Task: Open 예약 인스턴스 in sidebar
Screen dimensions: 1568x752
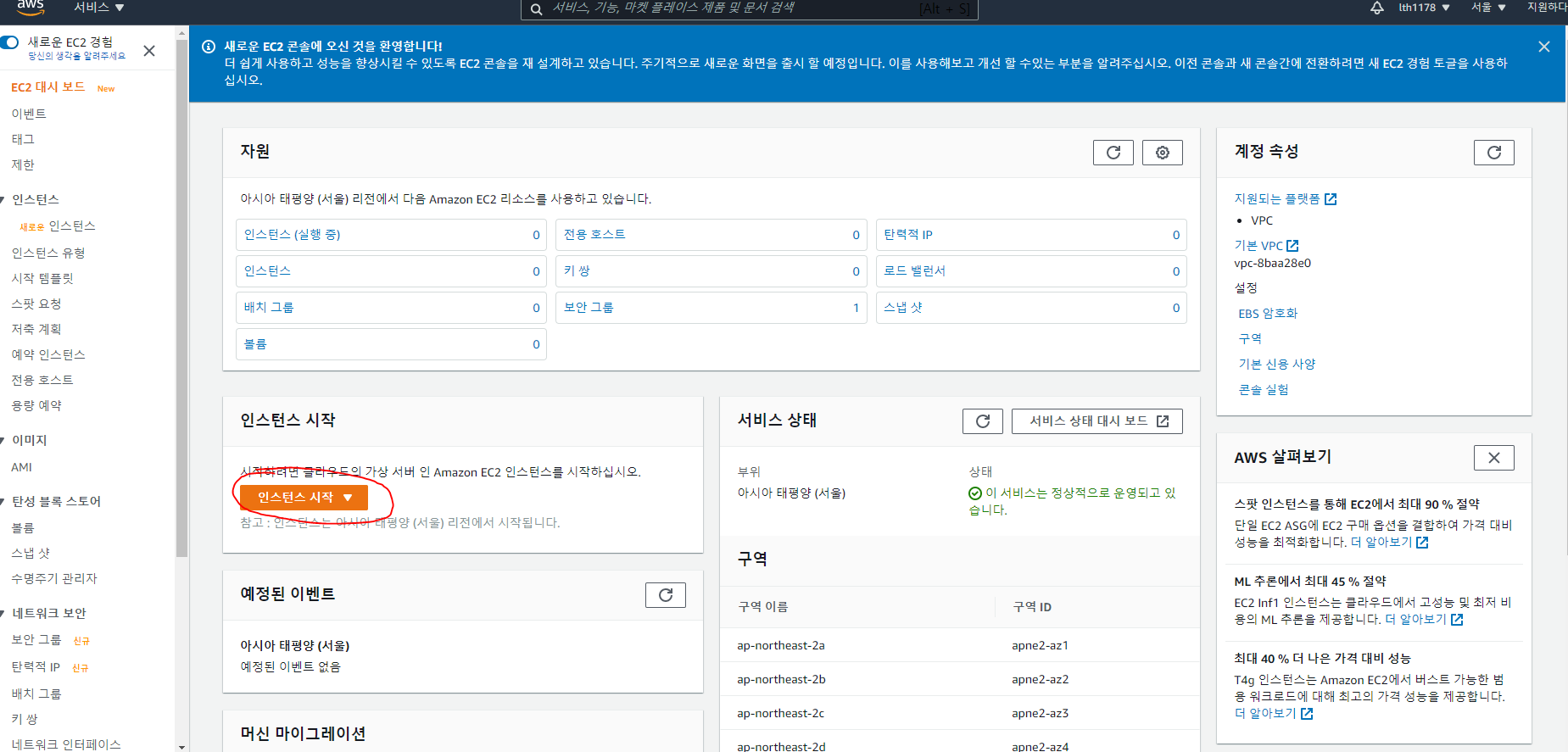Action: [48, 354]
